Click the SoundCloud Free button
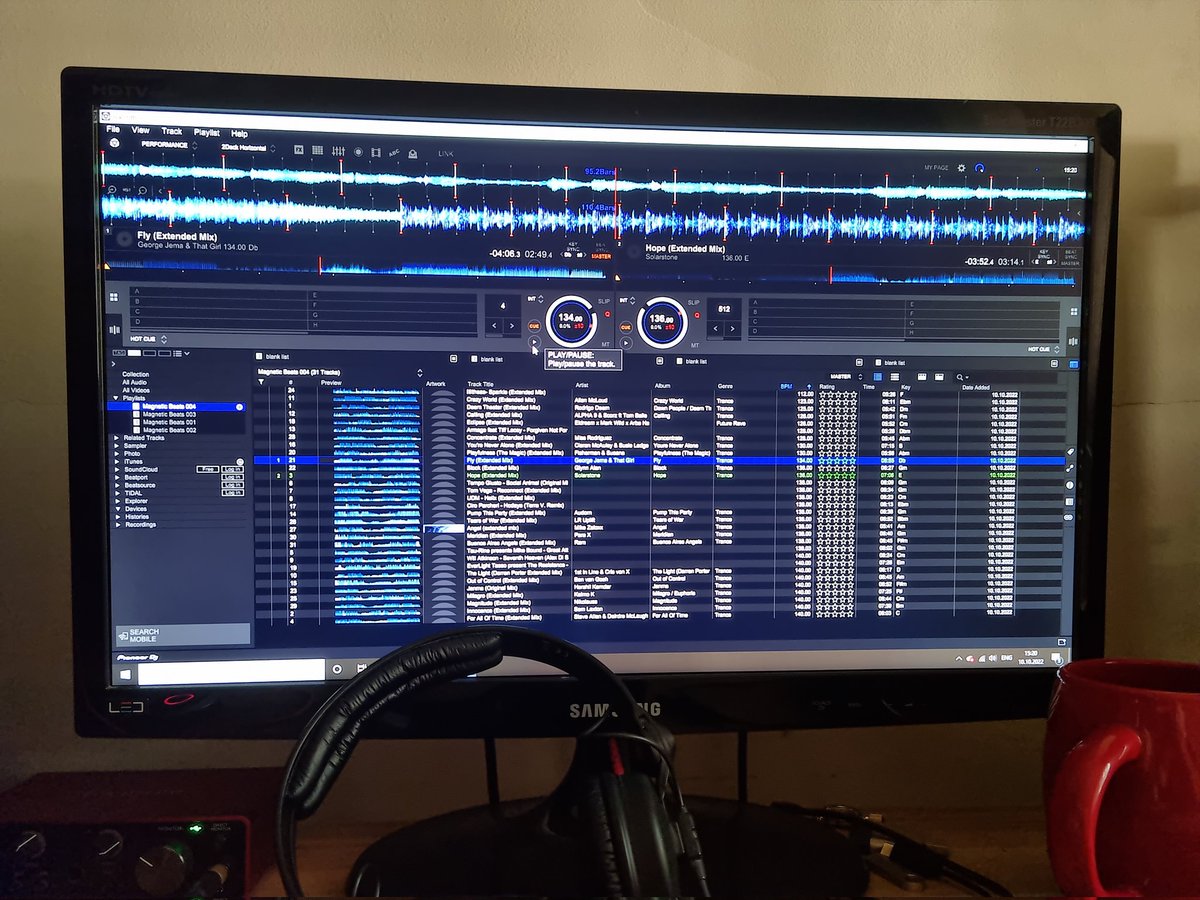 pyautogui.click(x=207, y=468)
